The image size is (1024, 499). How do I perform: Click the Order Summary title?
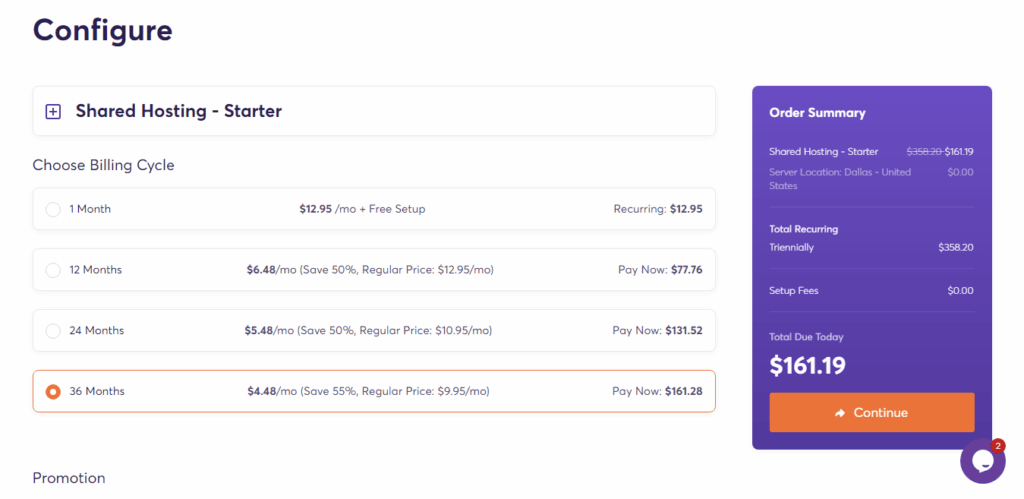pyautogui.click(x=817, y=113)
